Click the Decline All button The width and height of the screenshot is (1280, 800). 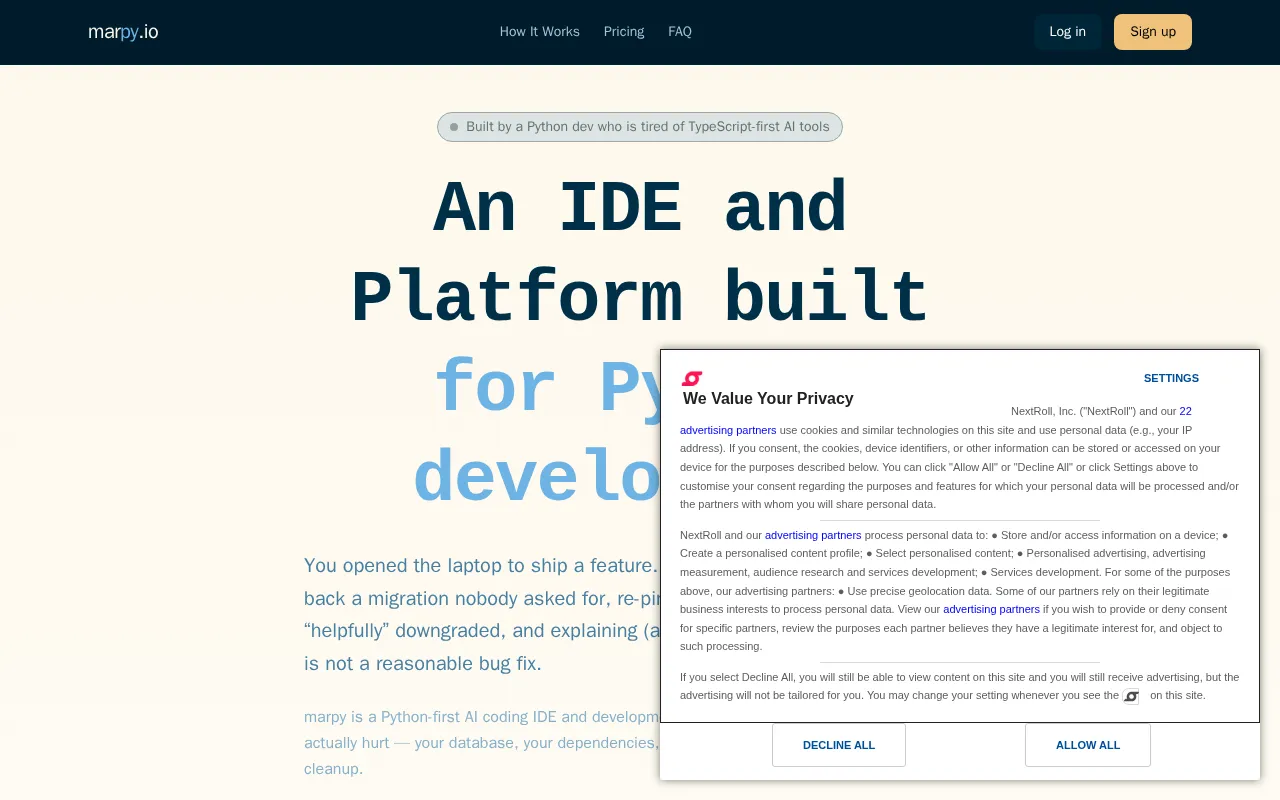pyautogui.click(x=839, y=745)
